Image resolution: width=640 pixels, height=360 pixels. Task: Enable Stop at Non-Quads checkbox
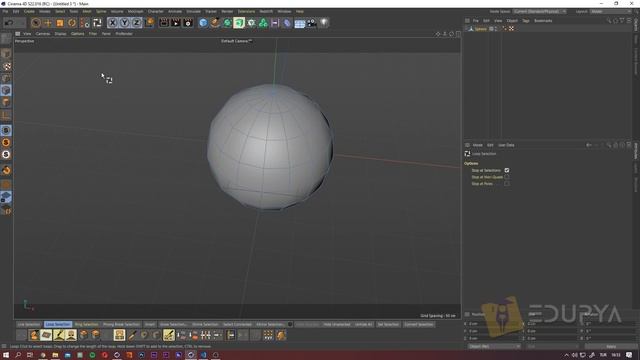[x=507, y=177]
